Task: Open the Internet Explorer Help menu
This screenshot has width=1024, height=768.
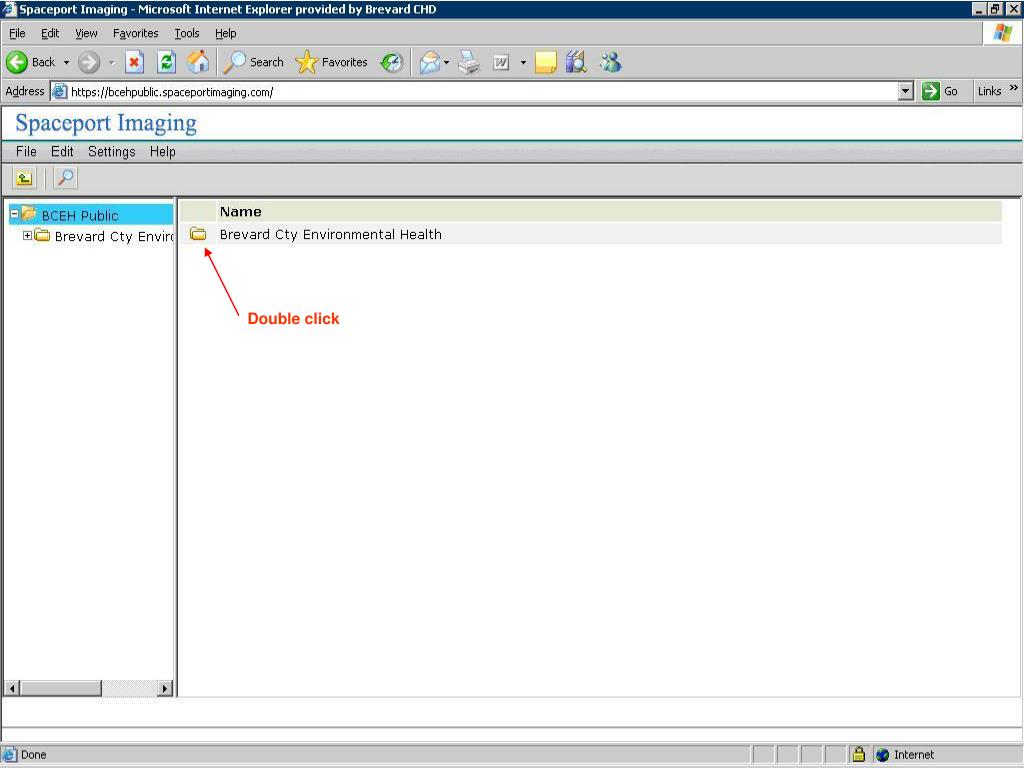Action: tap(225, 33)
